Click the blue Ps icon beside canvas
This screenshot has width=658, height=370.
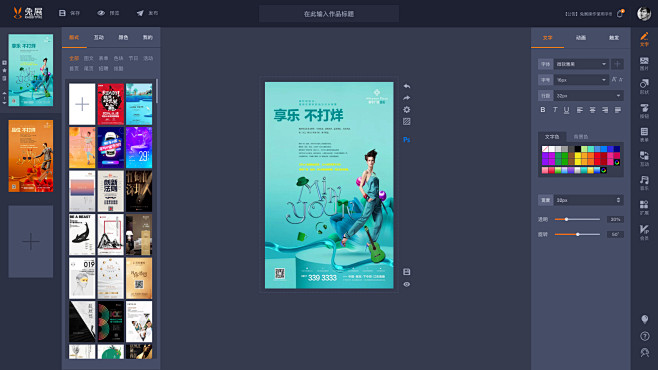tap(407, 140)
